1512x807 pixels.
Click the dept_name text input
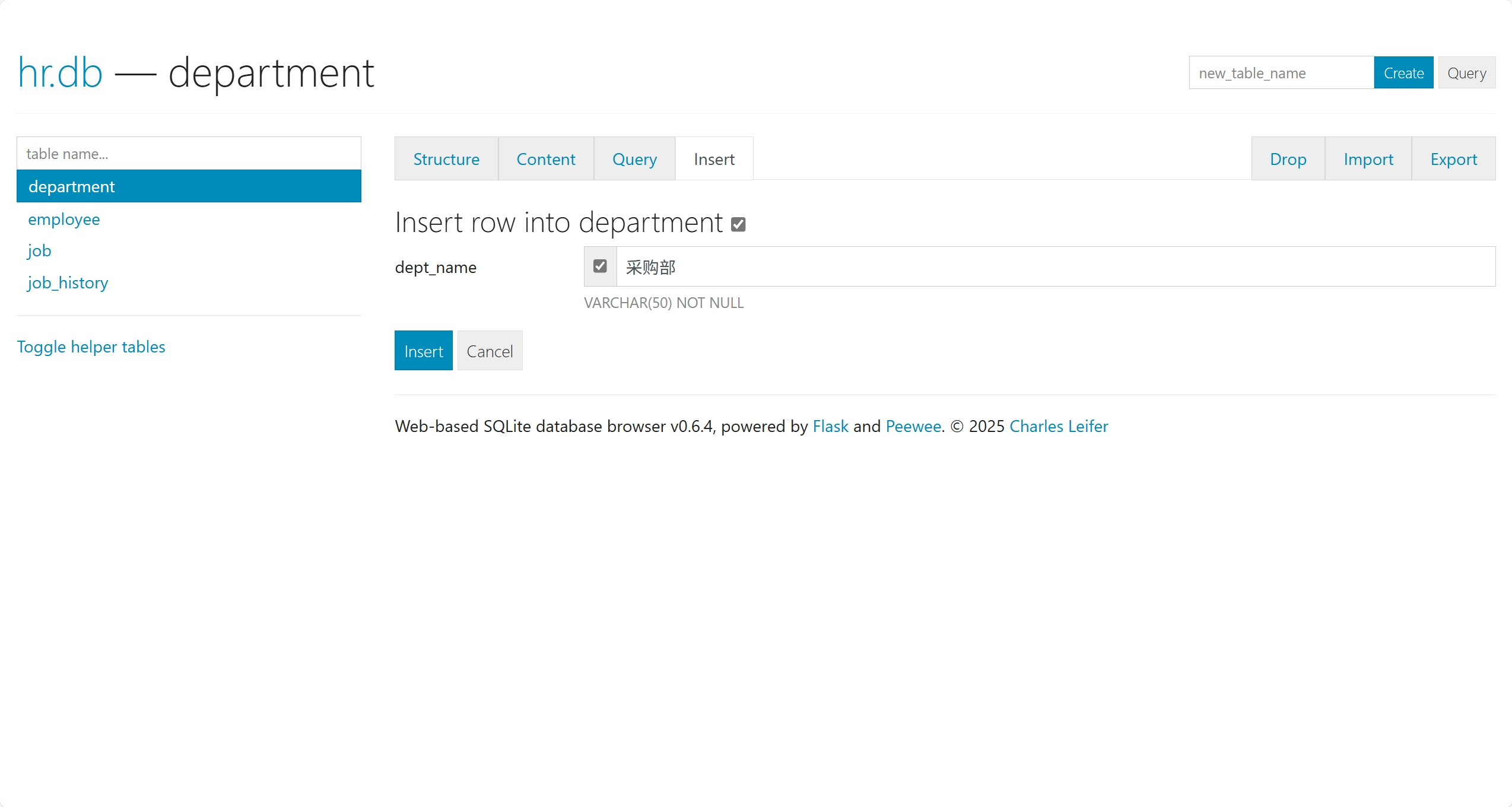point(1055,266)
